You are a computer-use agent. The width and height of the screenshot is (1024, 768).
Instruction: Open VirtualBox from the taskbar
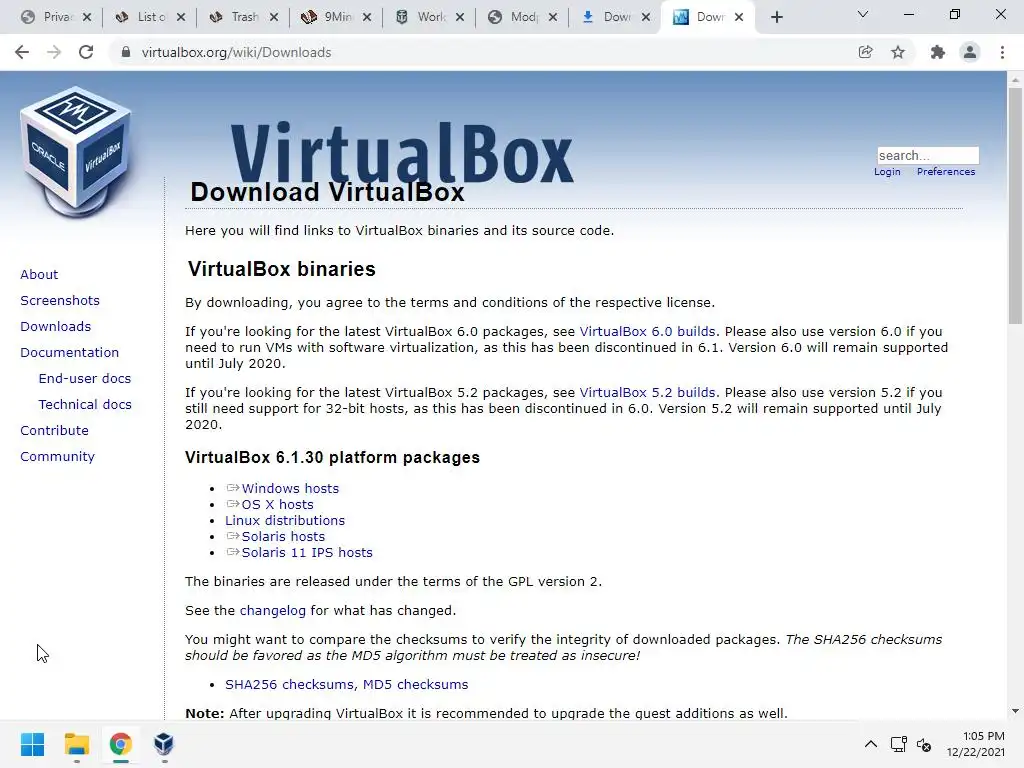point(164,744)
